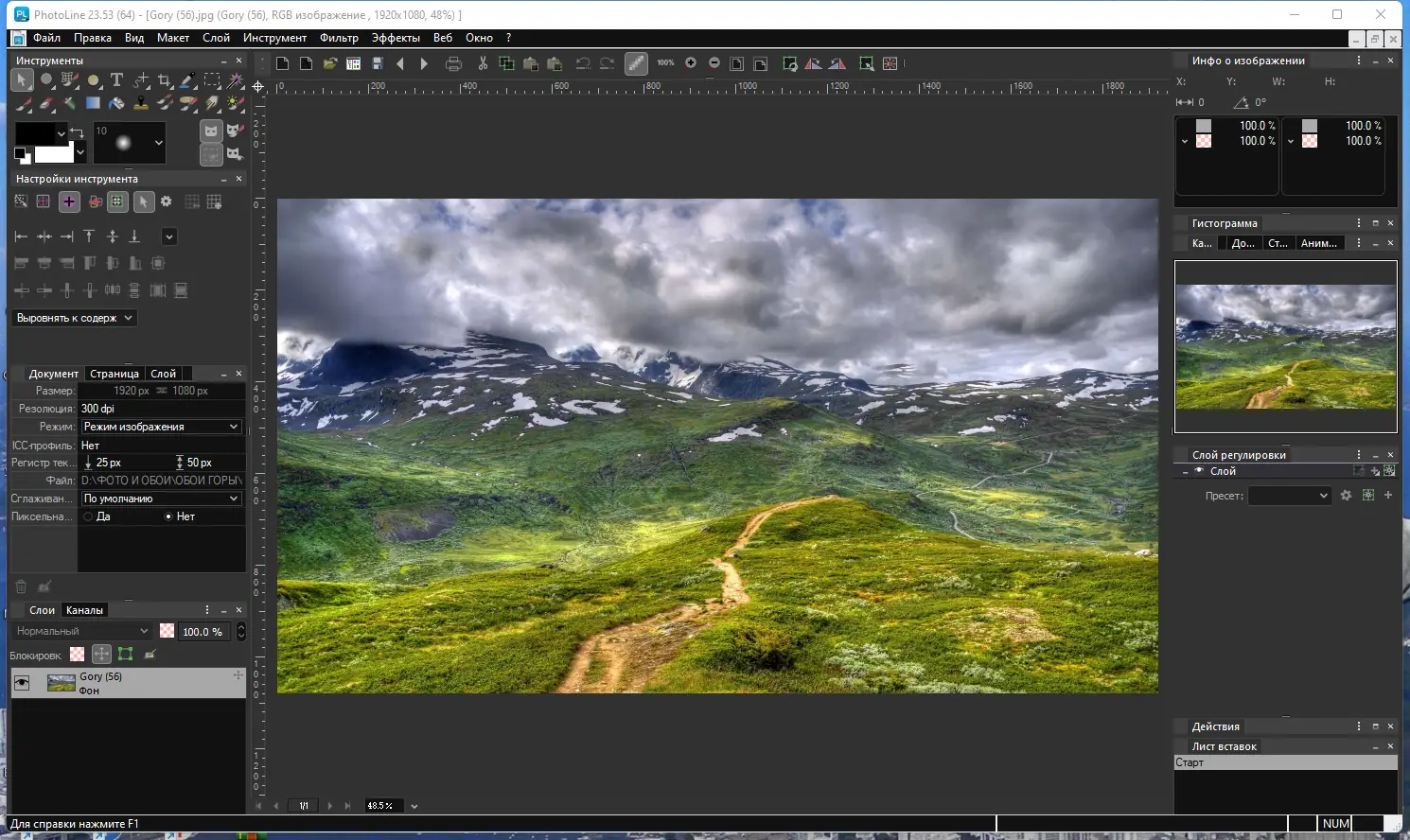Open the Файл menu
This screenshot has width=1410, height=840.
point(46,38)
